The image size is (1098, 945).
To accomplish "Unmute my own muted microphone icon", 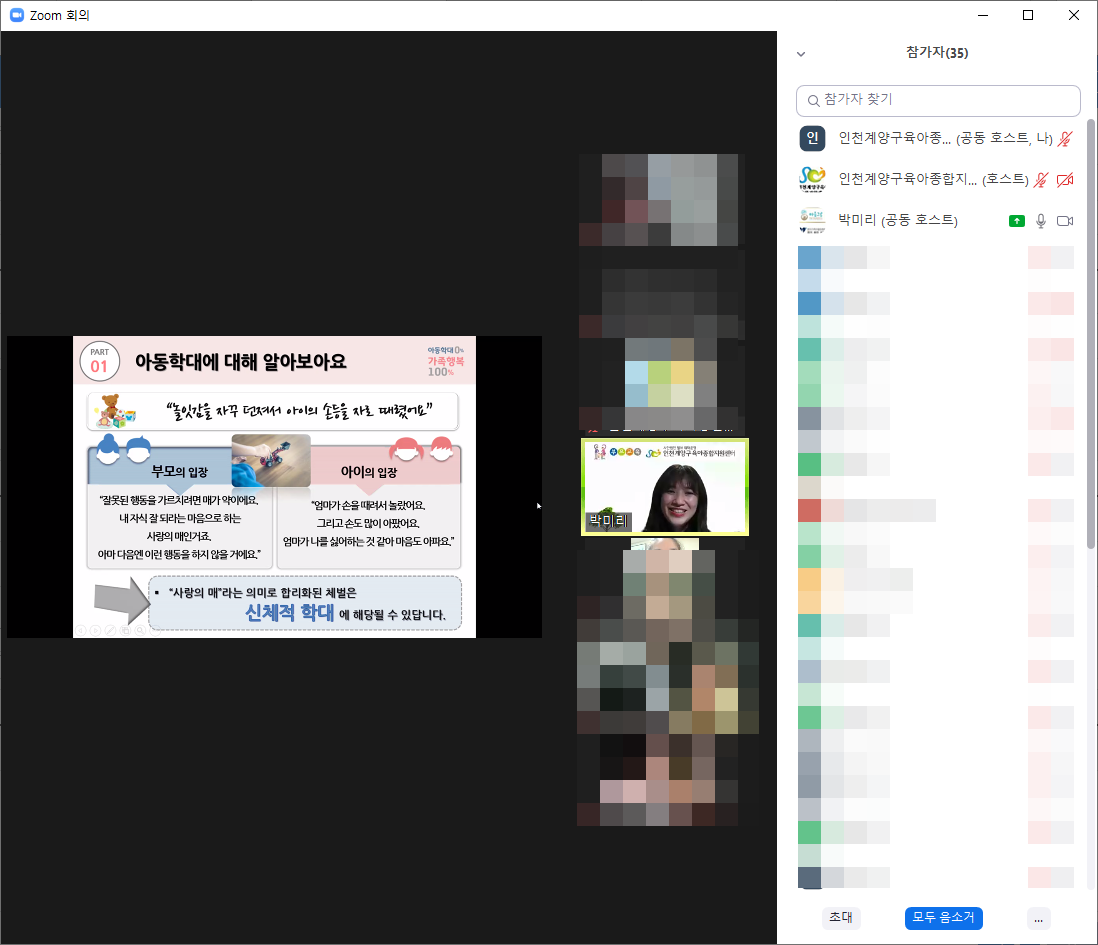I will coord(1065,139).
